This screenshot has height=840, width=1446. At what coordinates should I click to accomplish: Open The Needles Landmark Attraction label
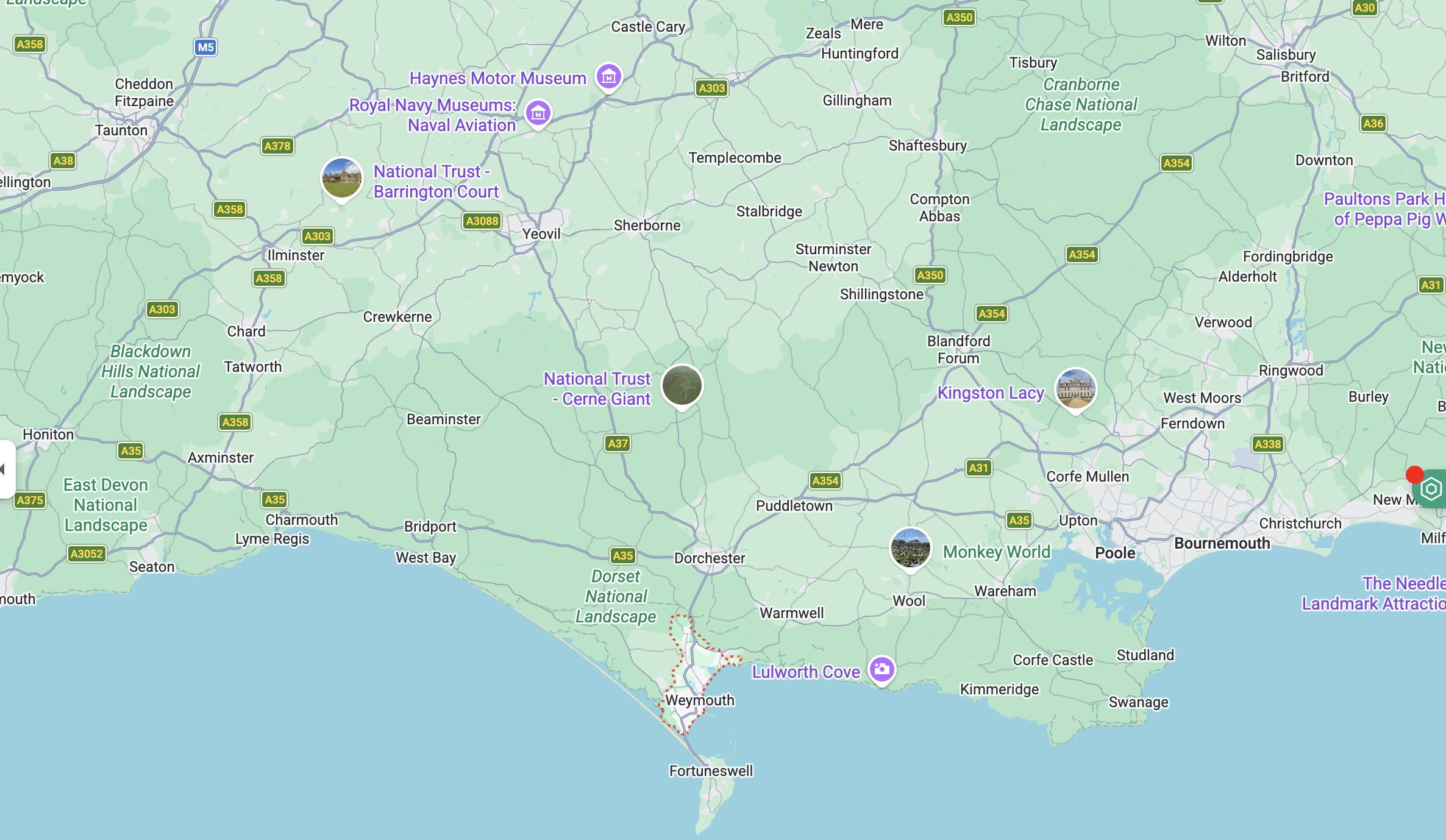click(x=1374, y=594)
